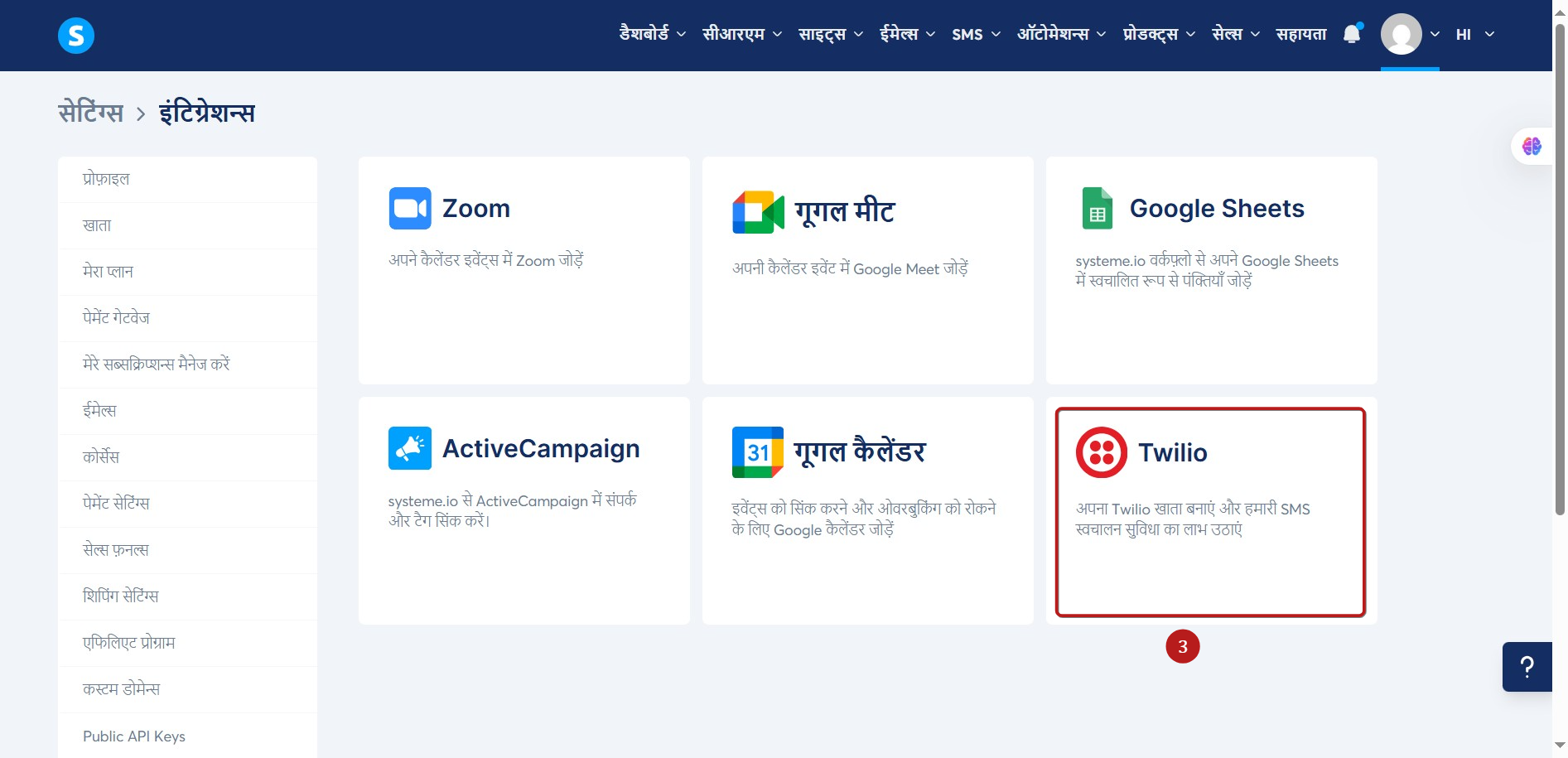Open पेमेंट गेटवेज settings
This screenshot has height=758, width=1568.
(188, 318)
